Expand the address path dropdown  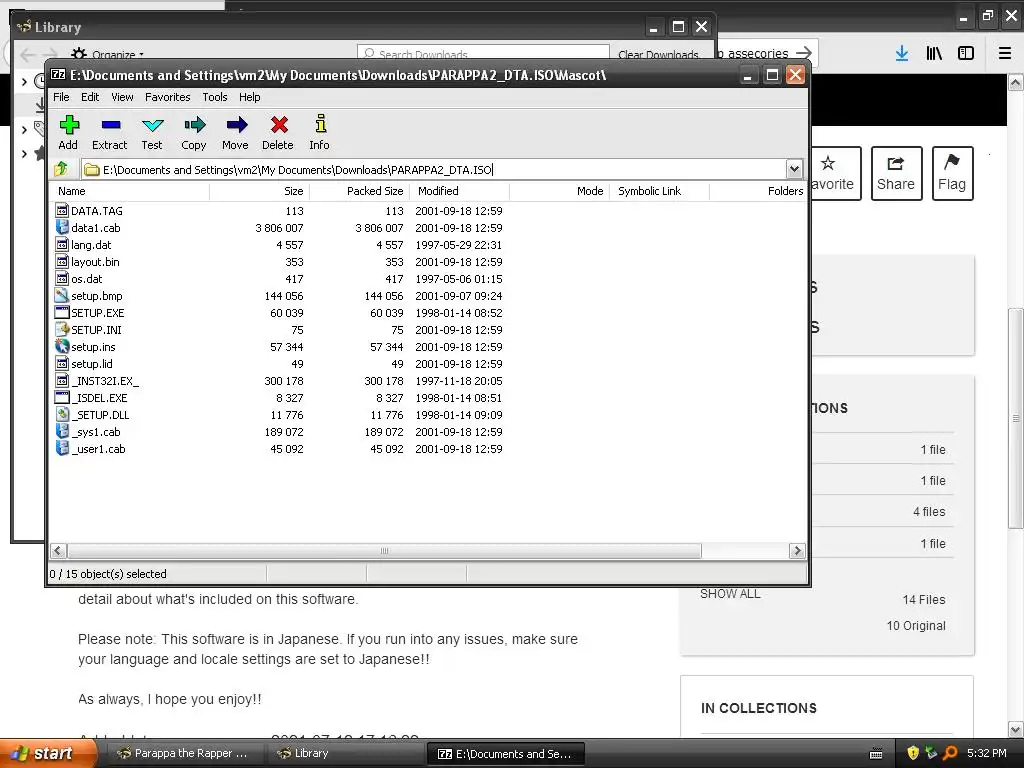[794, 170]
